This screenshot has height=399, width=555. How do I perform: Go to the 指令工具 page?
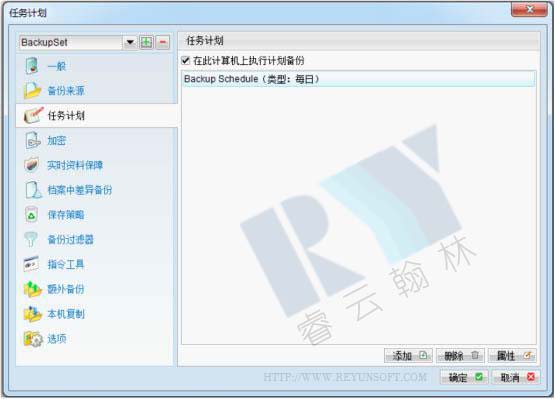66,264
